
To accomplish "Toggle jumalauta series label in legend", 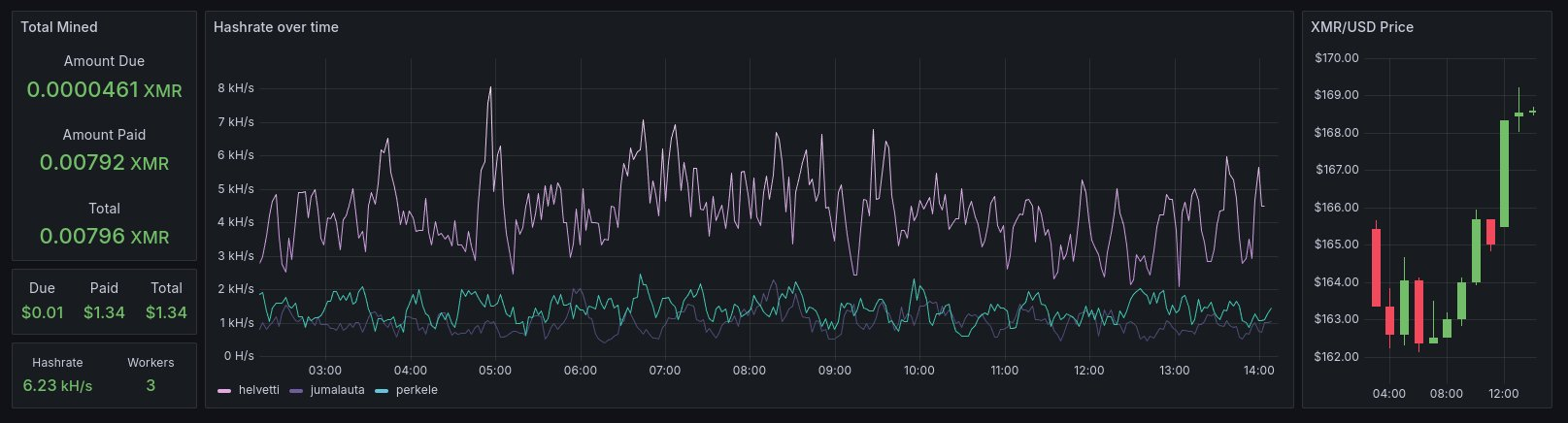I will (337, 390).
